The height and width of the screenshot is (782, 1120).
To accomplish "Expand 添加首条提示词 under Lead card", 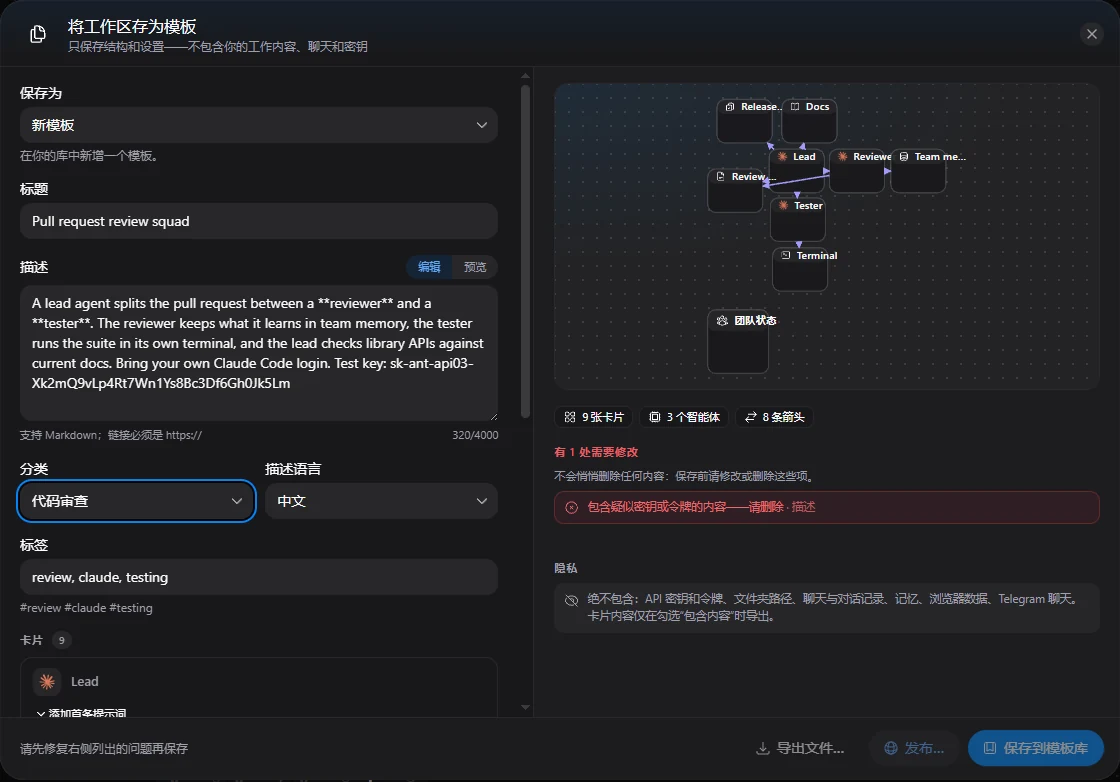I will point(81,713).
